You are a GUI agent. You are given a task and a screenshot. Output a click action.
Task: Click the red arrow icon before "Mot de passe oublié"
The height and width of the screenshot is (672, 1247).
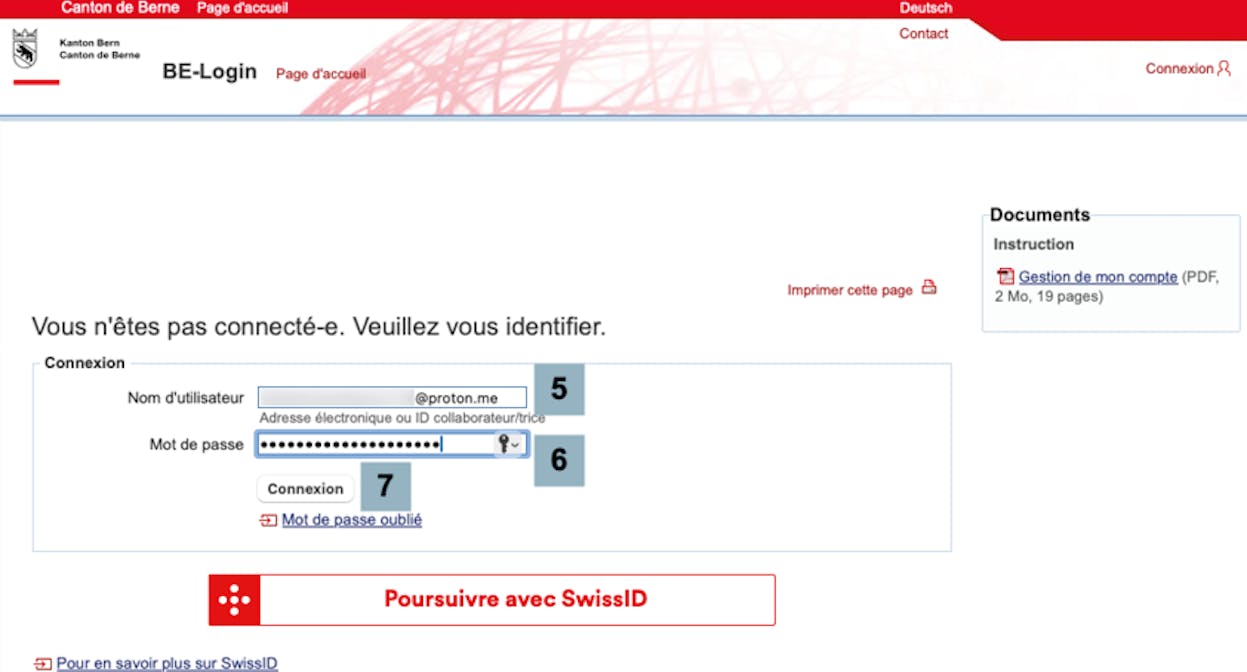pyautogui.click(x=267, y=519)
